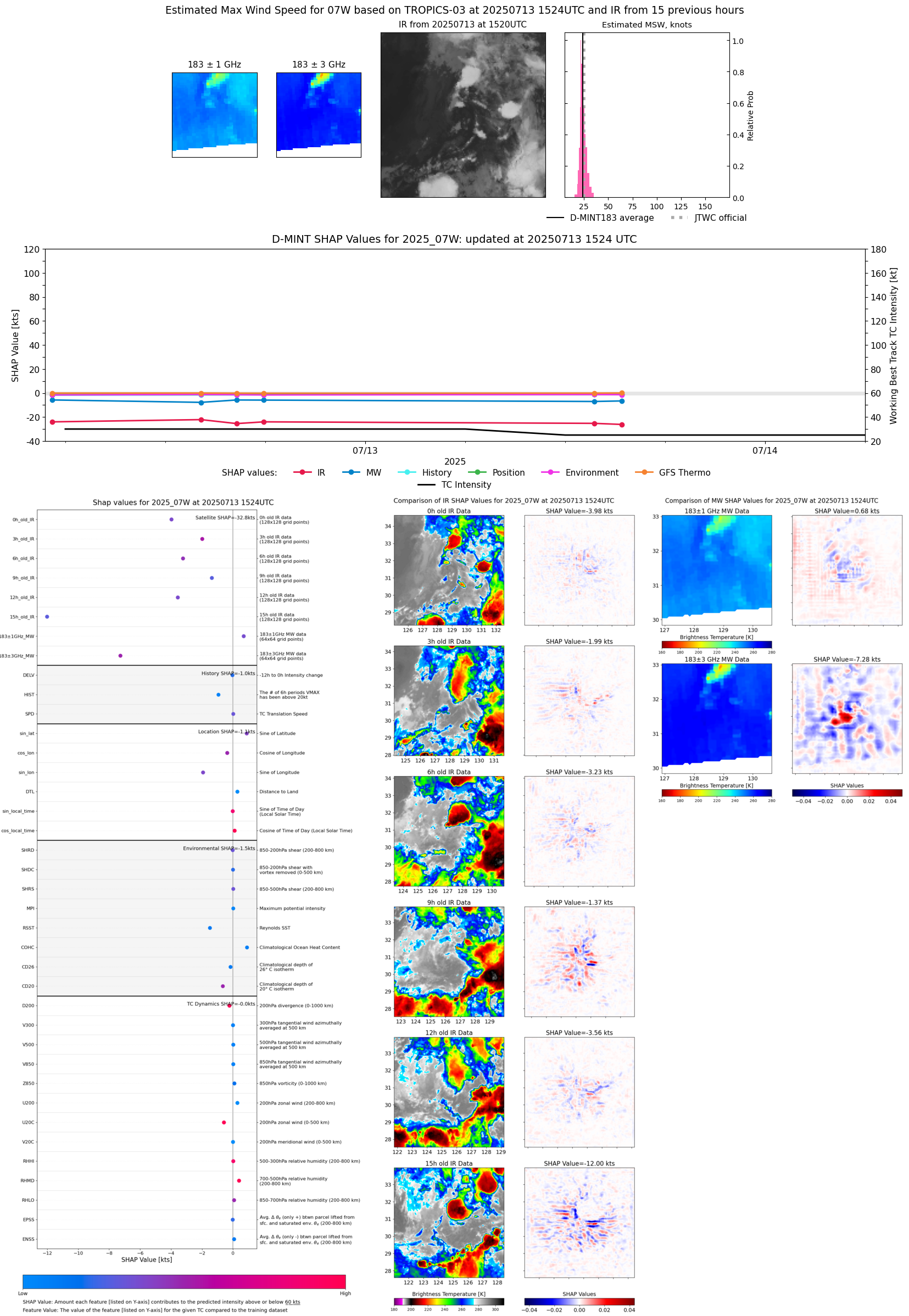The height and width of the screenshot is (1316, 909).
Task: Click the "TC Translation Speed" description text
Action: (283, 713)
